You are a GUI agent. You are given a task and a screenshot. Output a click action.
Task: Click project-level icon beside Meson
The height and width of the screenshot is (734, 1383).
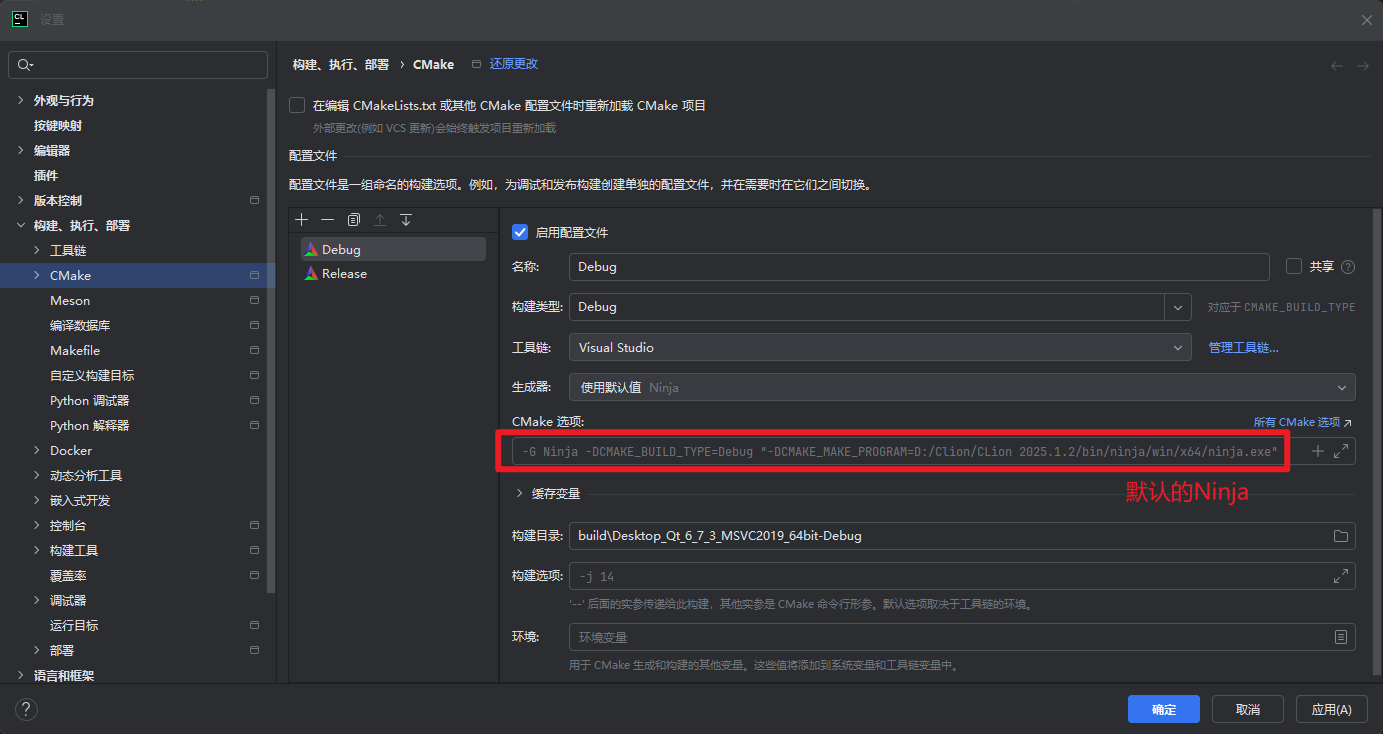coord(255,301)
